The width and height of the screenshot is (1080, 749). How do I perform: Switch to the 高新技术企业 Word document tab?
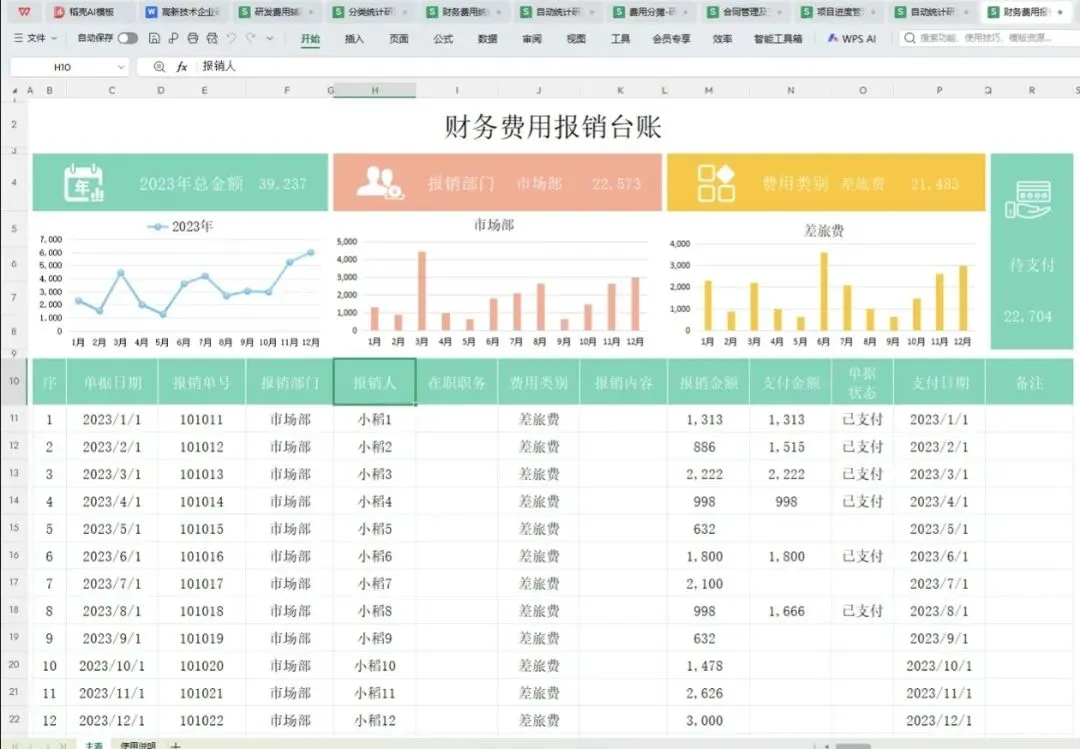[183, 12]
